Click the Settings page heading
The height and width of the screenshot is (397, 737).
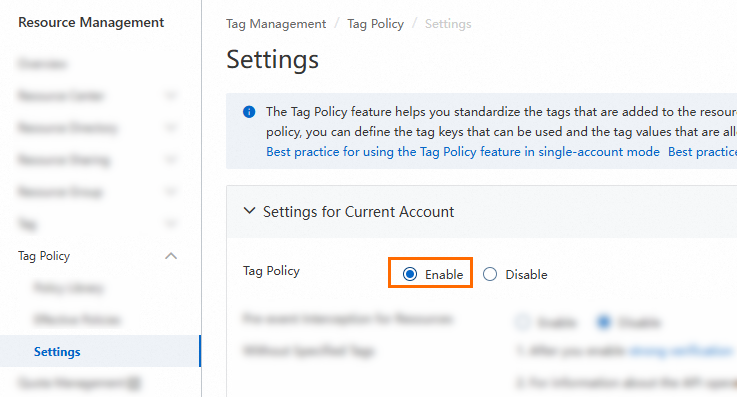tap(273, 60)
